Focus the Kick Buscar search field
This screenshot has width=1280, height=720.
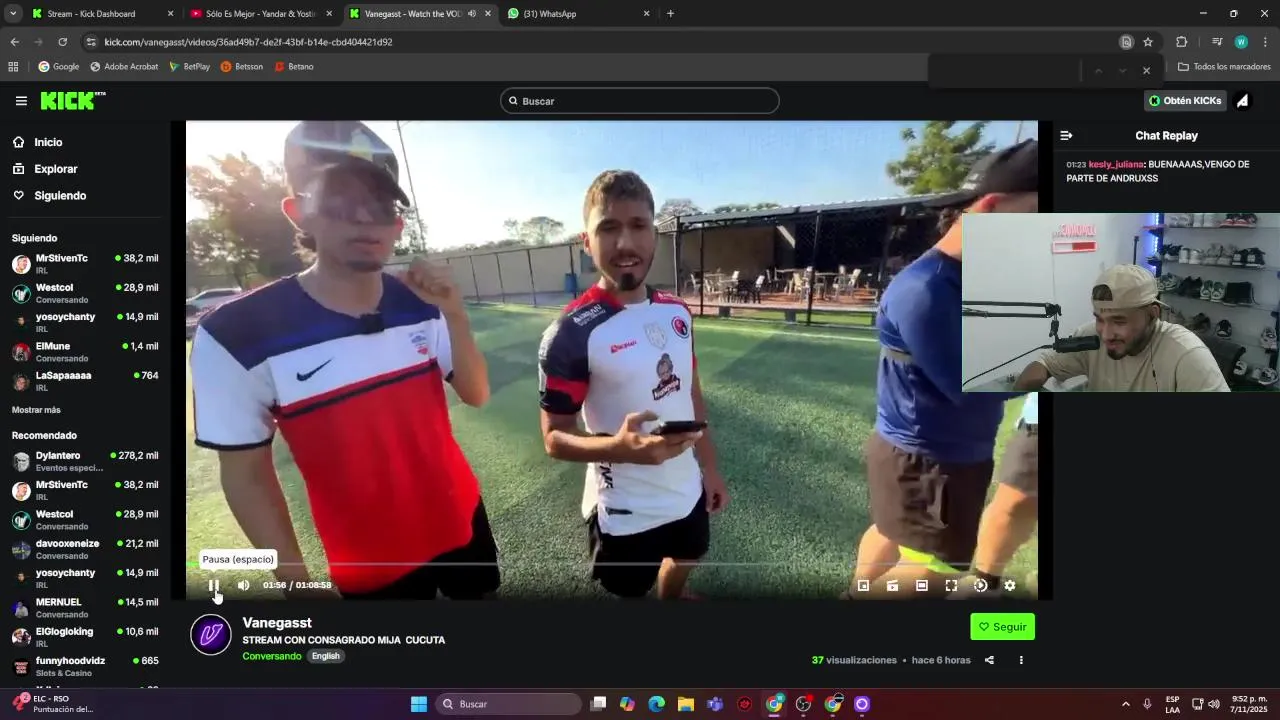(x=640, y=101)
